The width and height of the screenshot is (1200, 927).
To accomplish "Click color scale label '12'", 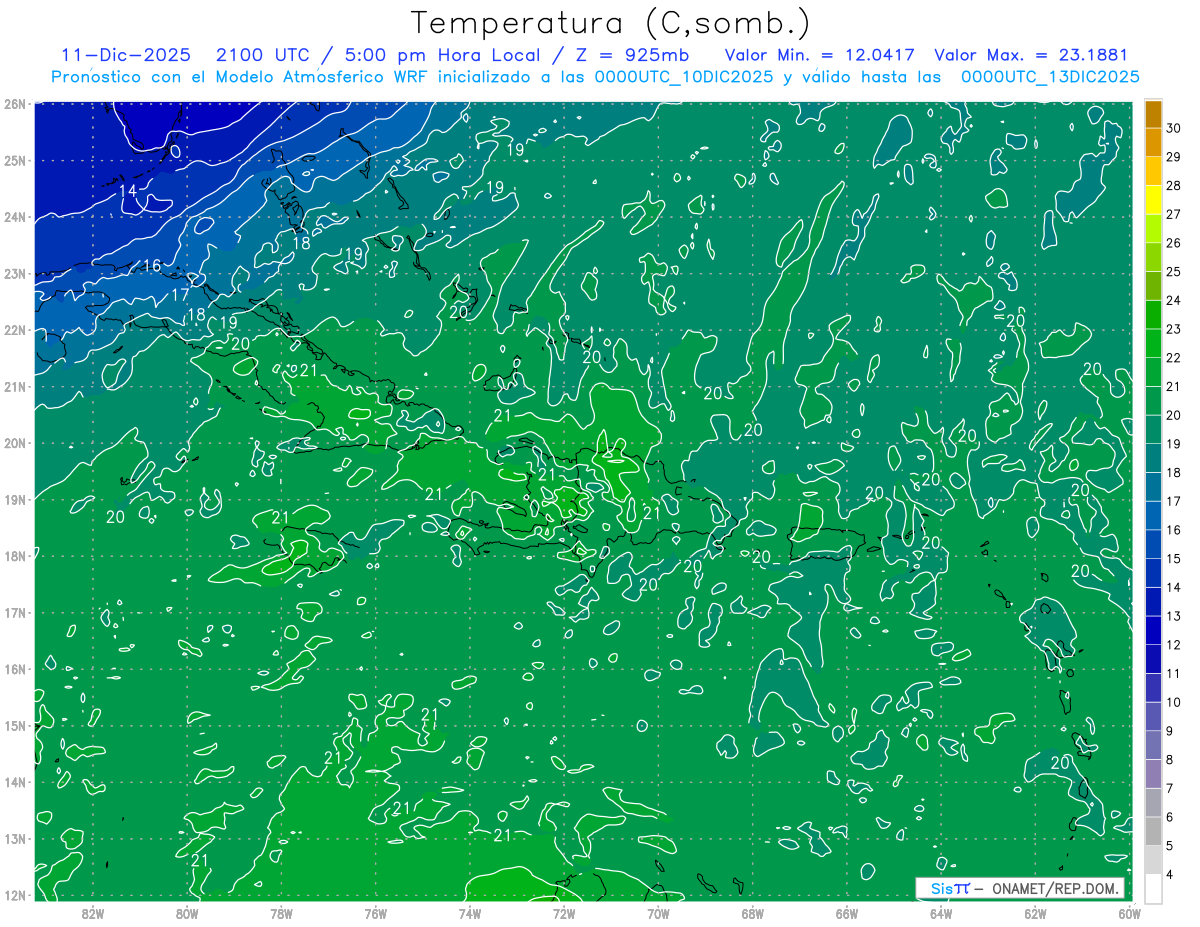I will tap(1174, 645).
